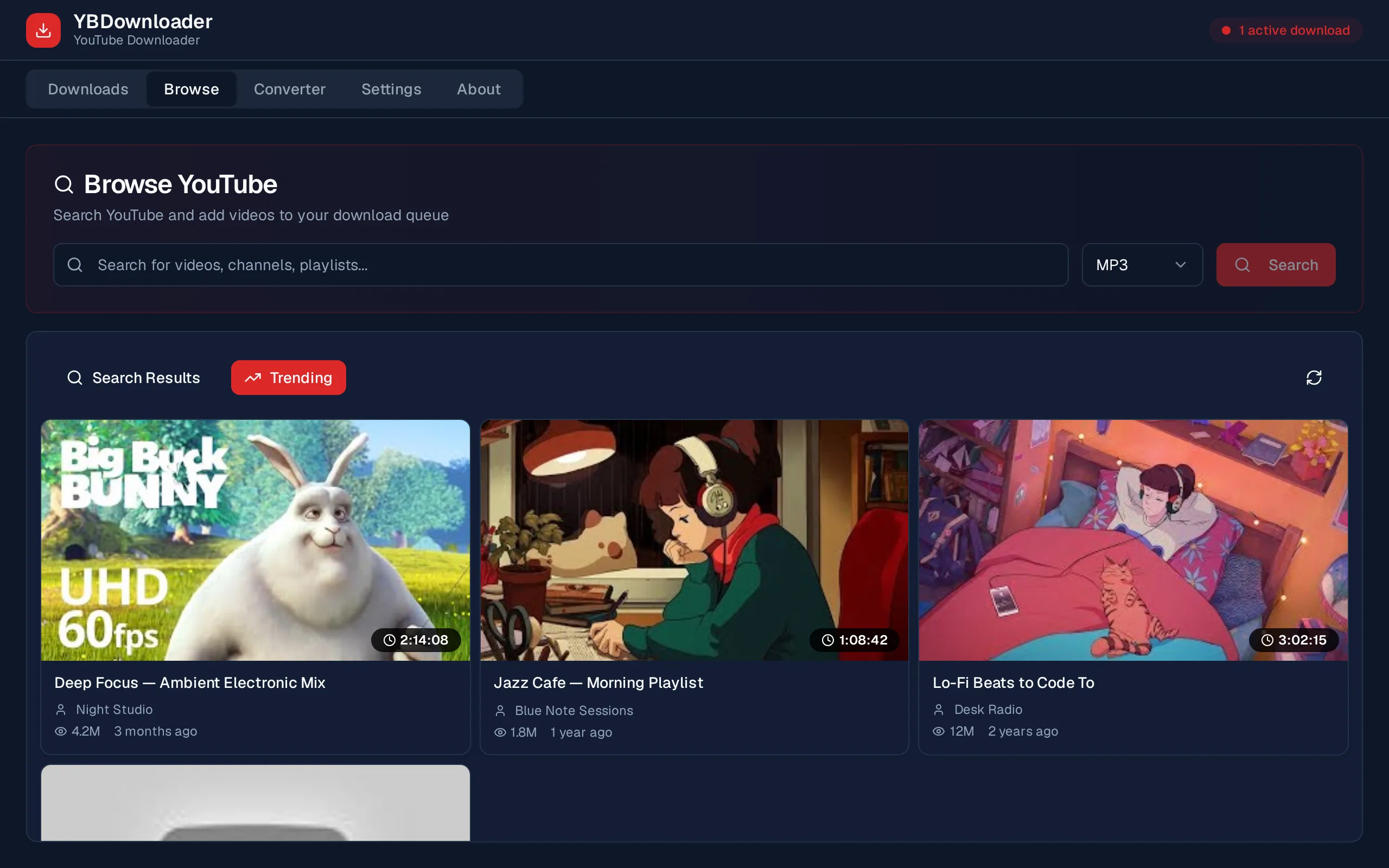Click the 1.8M view count
This screenshot has width=1389, height=868.
524,732
